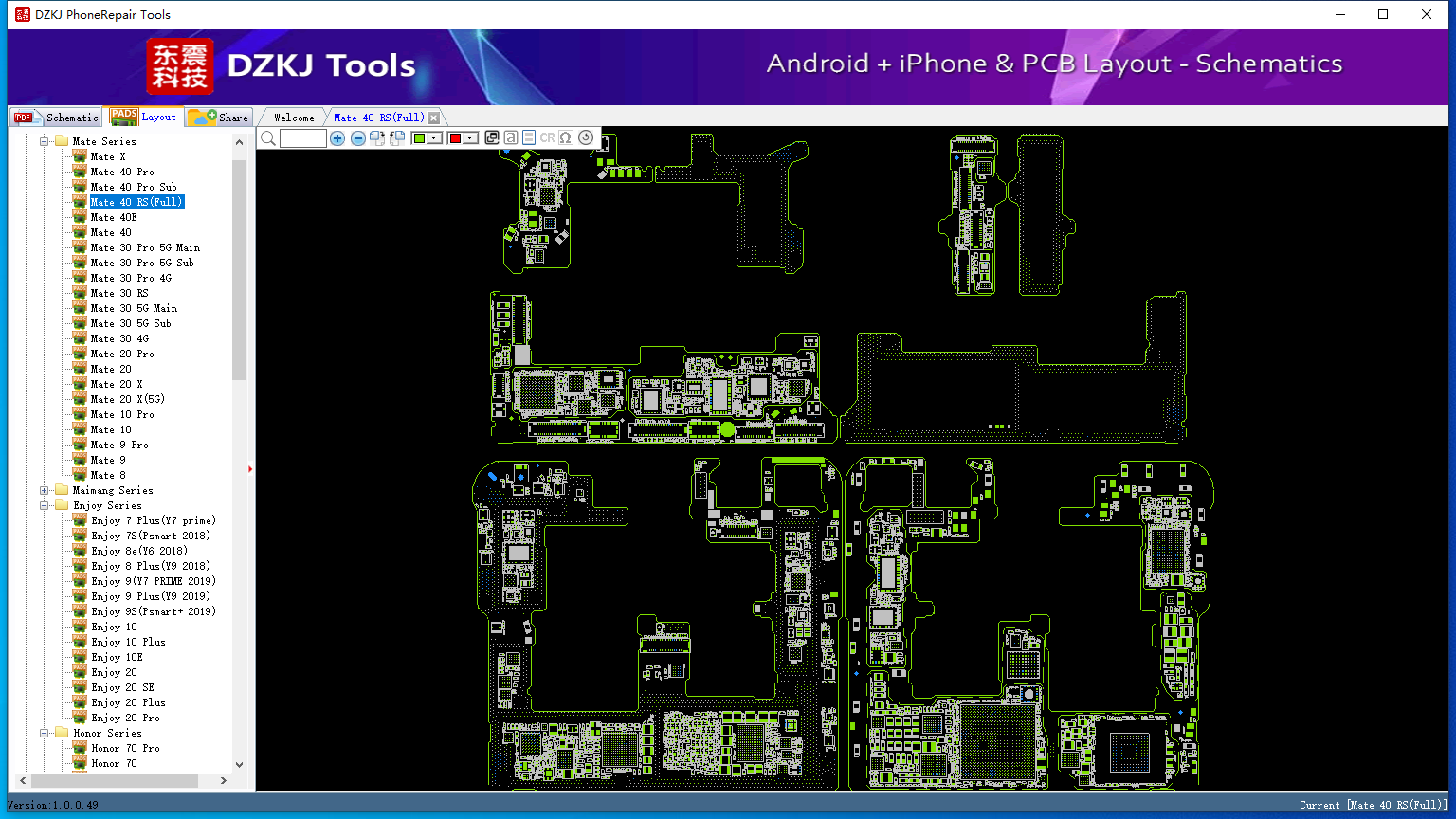Open Enjoy 9S(Psmart+ 2019) layout
The height and width of the screenshot is (819, 1456).
pos(154,611)
